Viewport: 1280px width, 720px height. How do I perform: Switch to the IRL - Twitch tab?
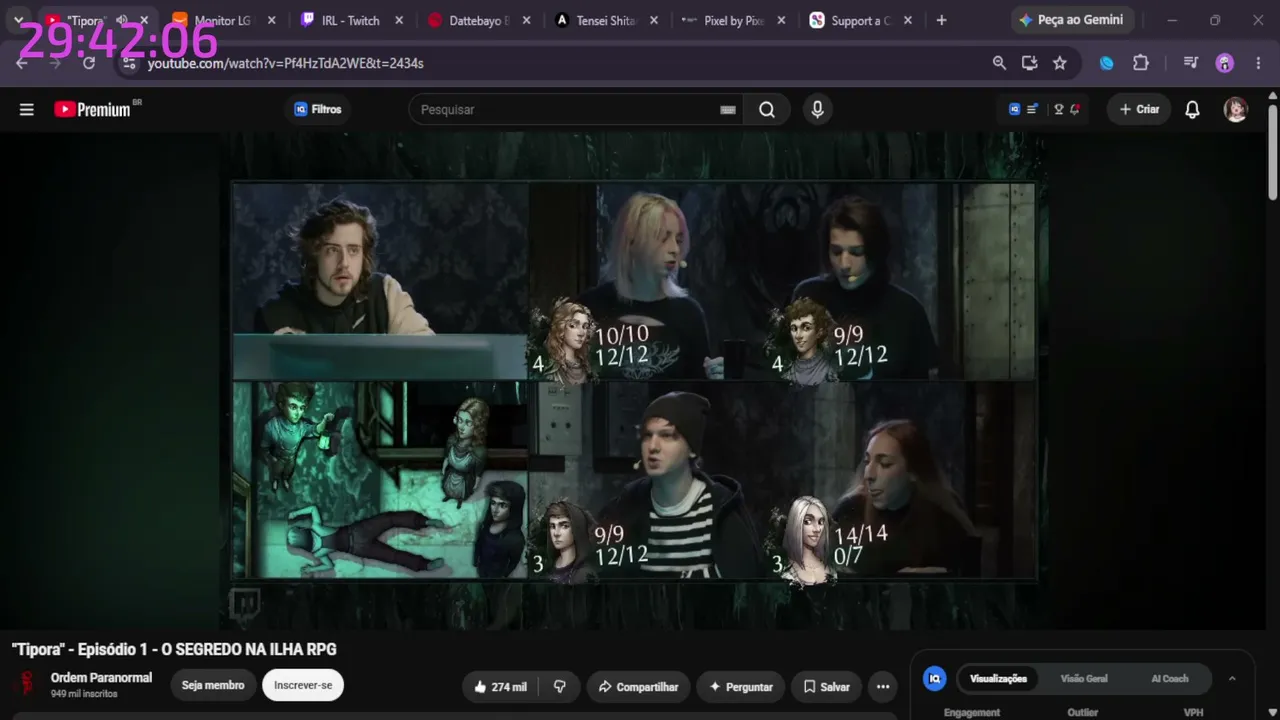(x=351, y=20)
